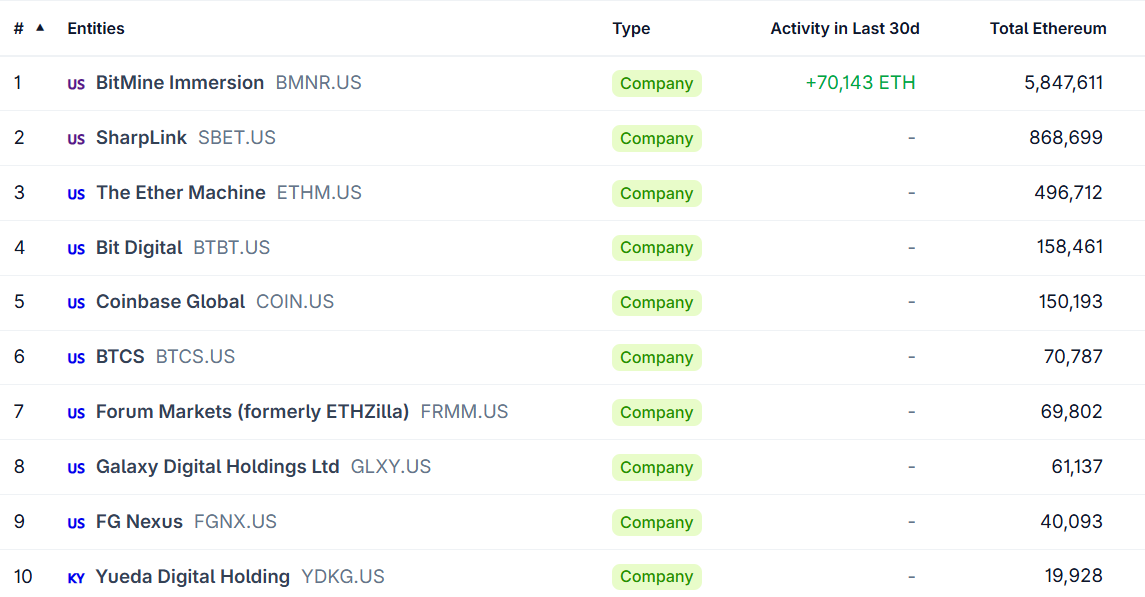This screenshot has width=1145, height=597.
Task: Click the Company tag in the Forum Markets row
Action: [x=656, y=412]
